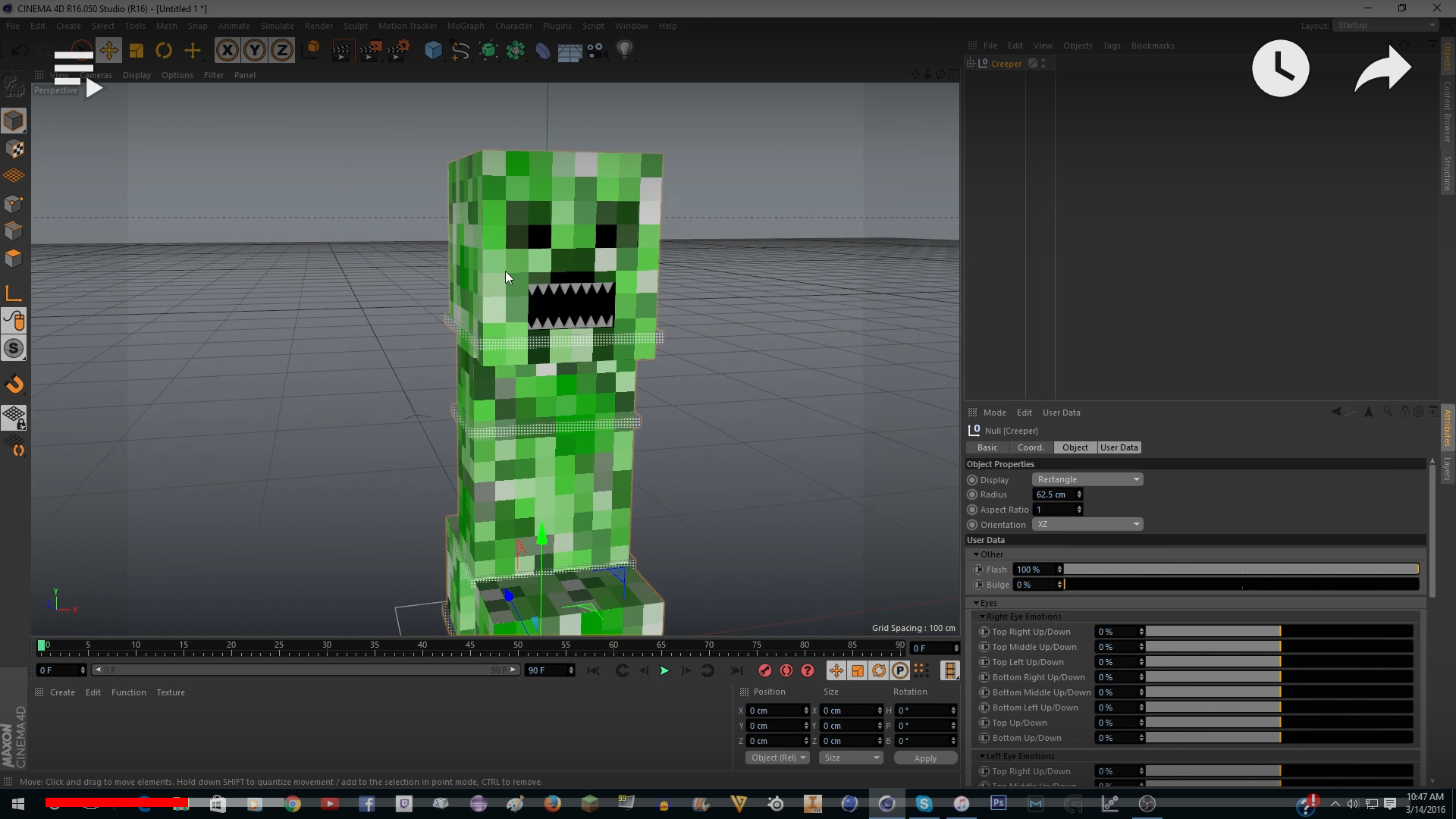
Task: Toggle Z axis lock
Action: tap(282, 51)
